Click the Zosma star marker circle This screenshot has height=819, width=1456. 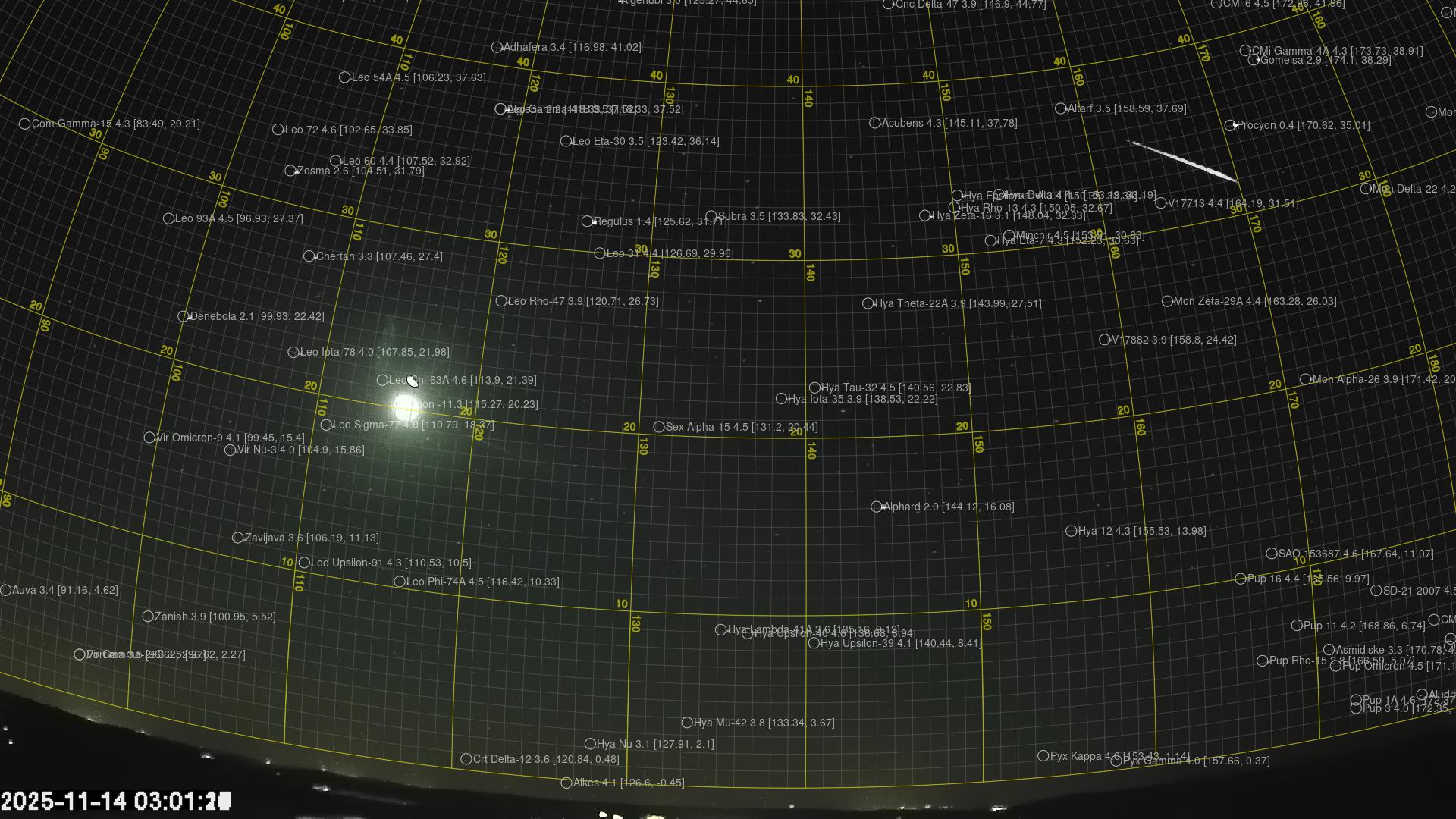point(290,171)
